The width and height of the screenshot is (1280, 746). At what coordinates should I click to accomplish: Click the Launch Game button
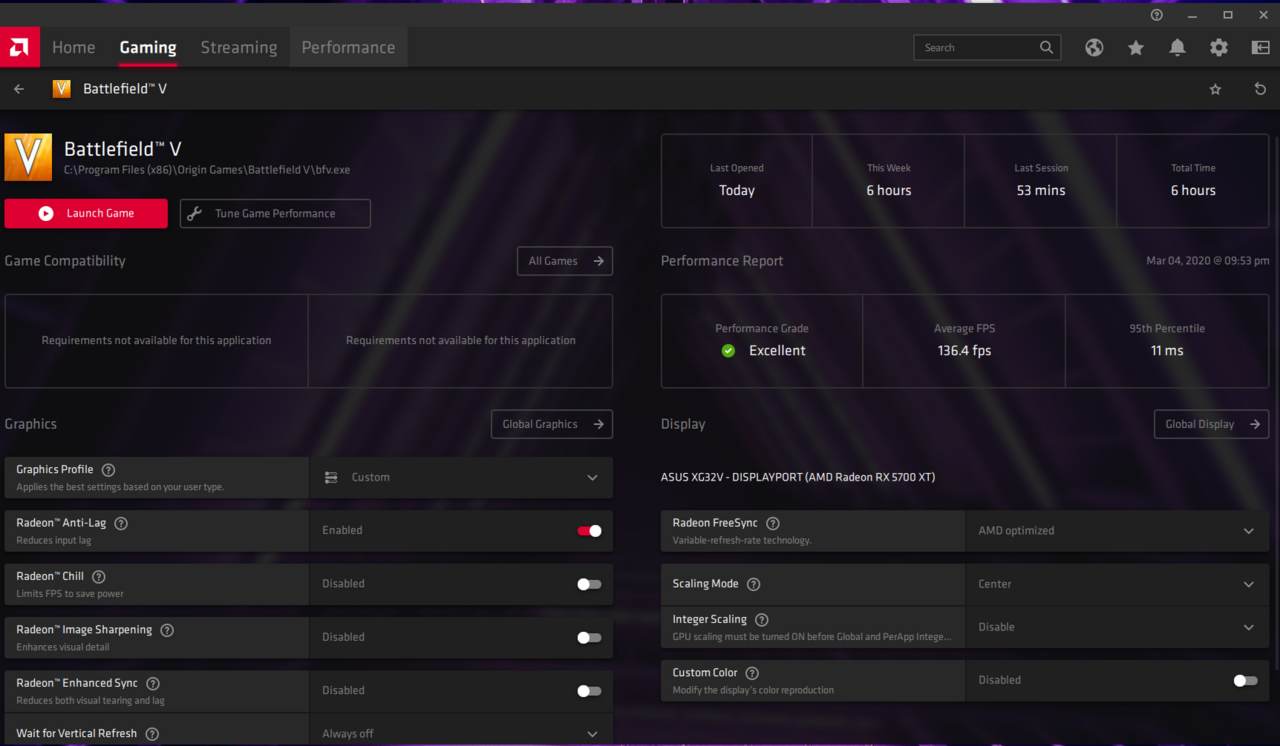(x=86, y=213)
